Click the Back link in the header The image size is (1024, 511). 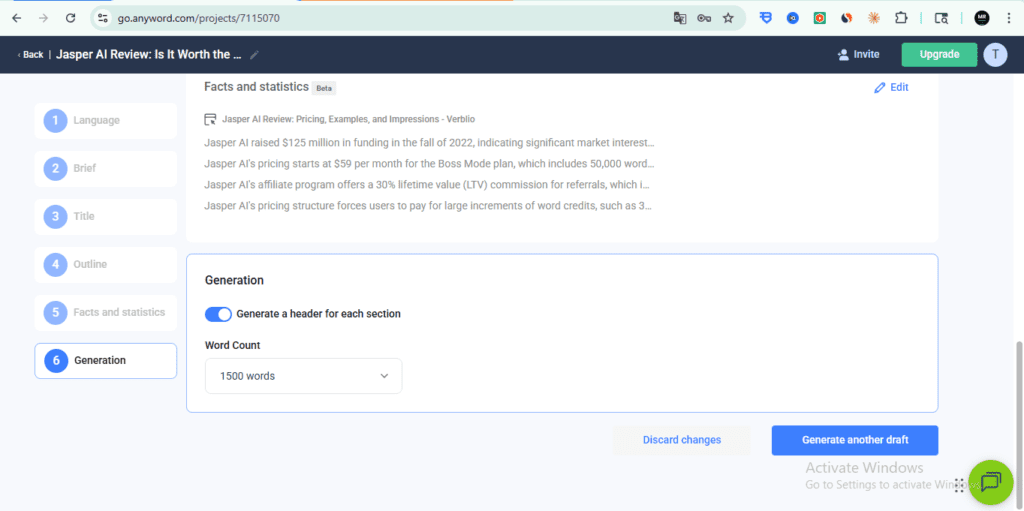30,55
